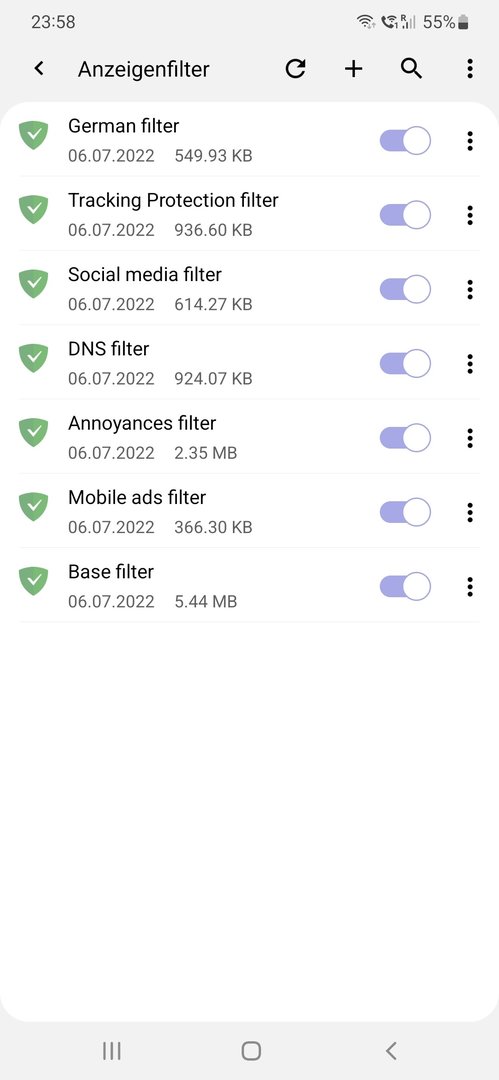Toggle the Mobile ads filter
This screenshot has width=499, height=1080.
point(405,512)
